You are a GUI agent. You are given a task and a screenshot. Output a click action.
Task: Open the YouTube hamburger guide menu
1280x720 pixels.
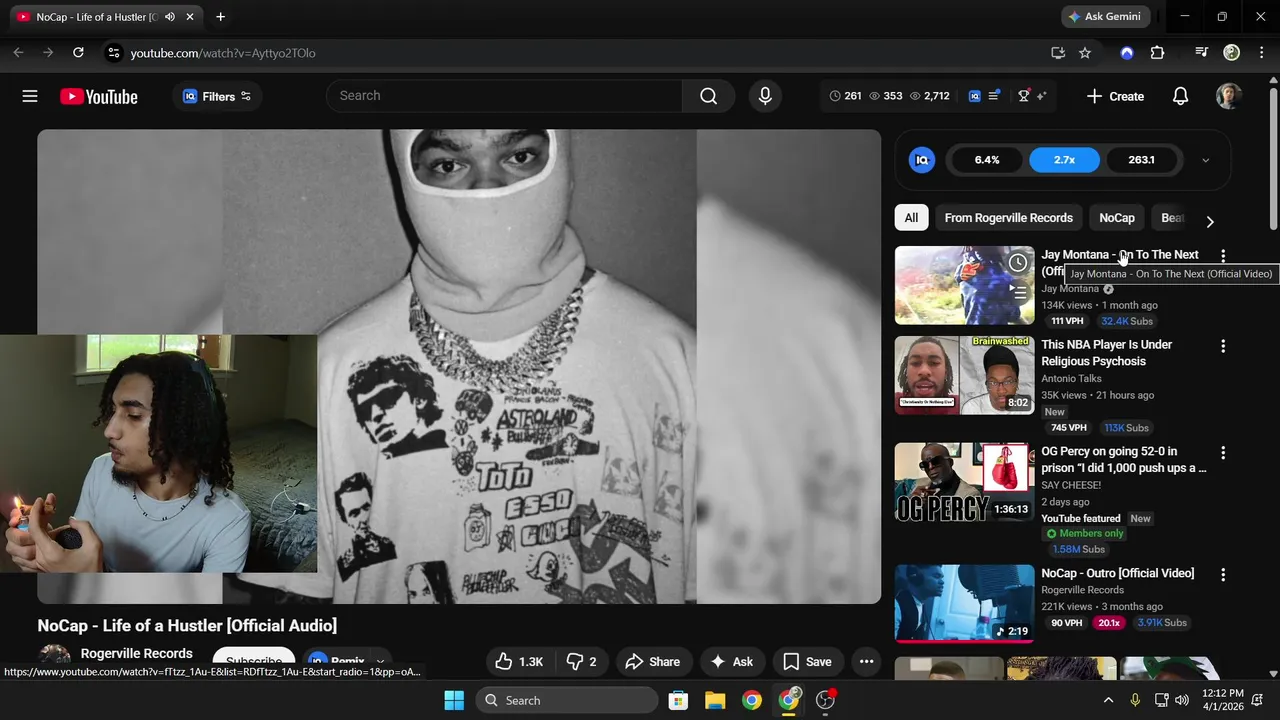pos(30,96)
